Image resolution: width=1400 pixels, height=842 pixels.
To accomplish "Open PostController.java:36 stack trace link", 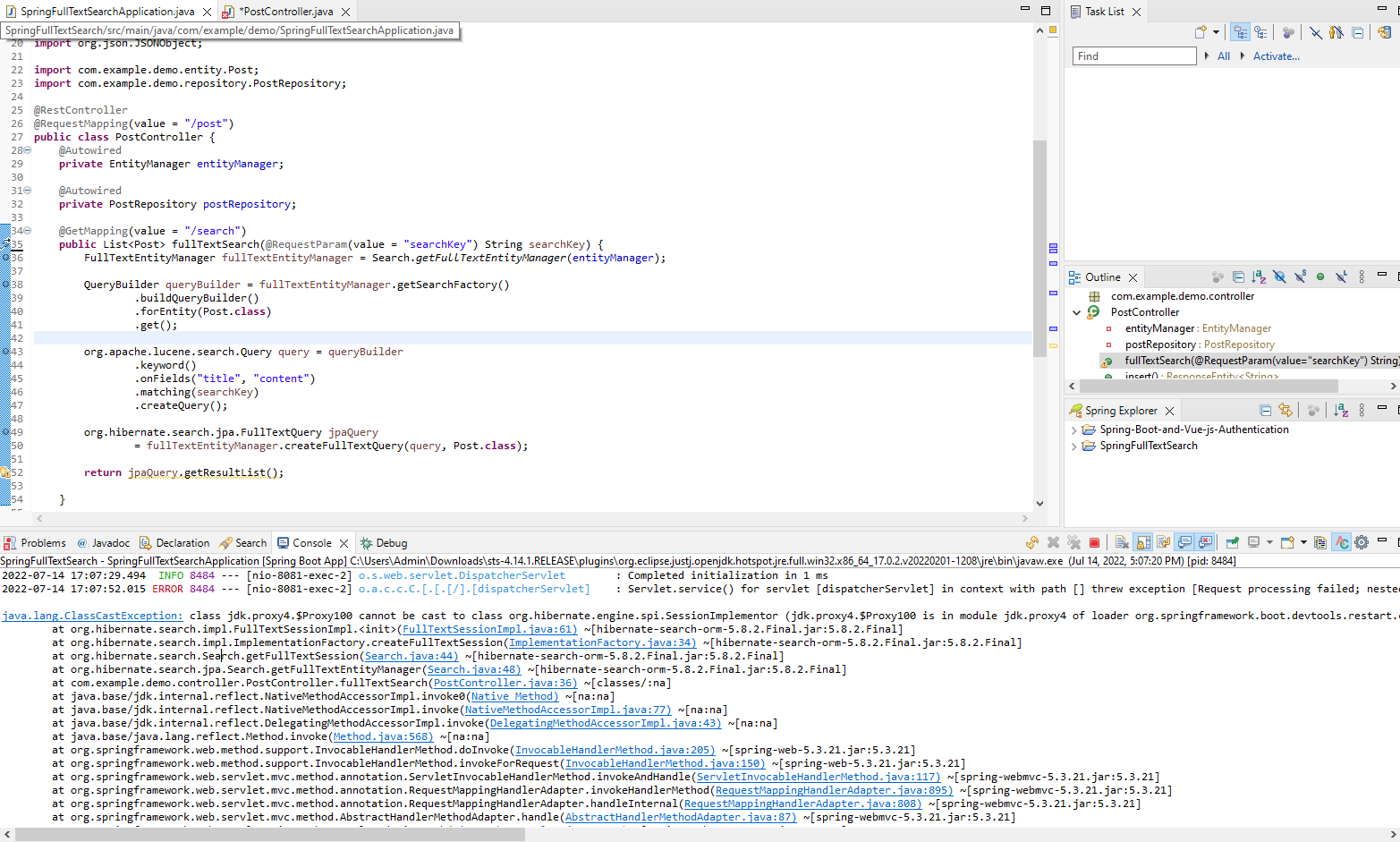I will tap(505, 683).
